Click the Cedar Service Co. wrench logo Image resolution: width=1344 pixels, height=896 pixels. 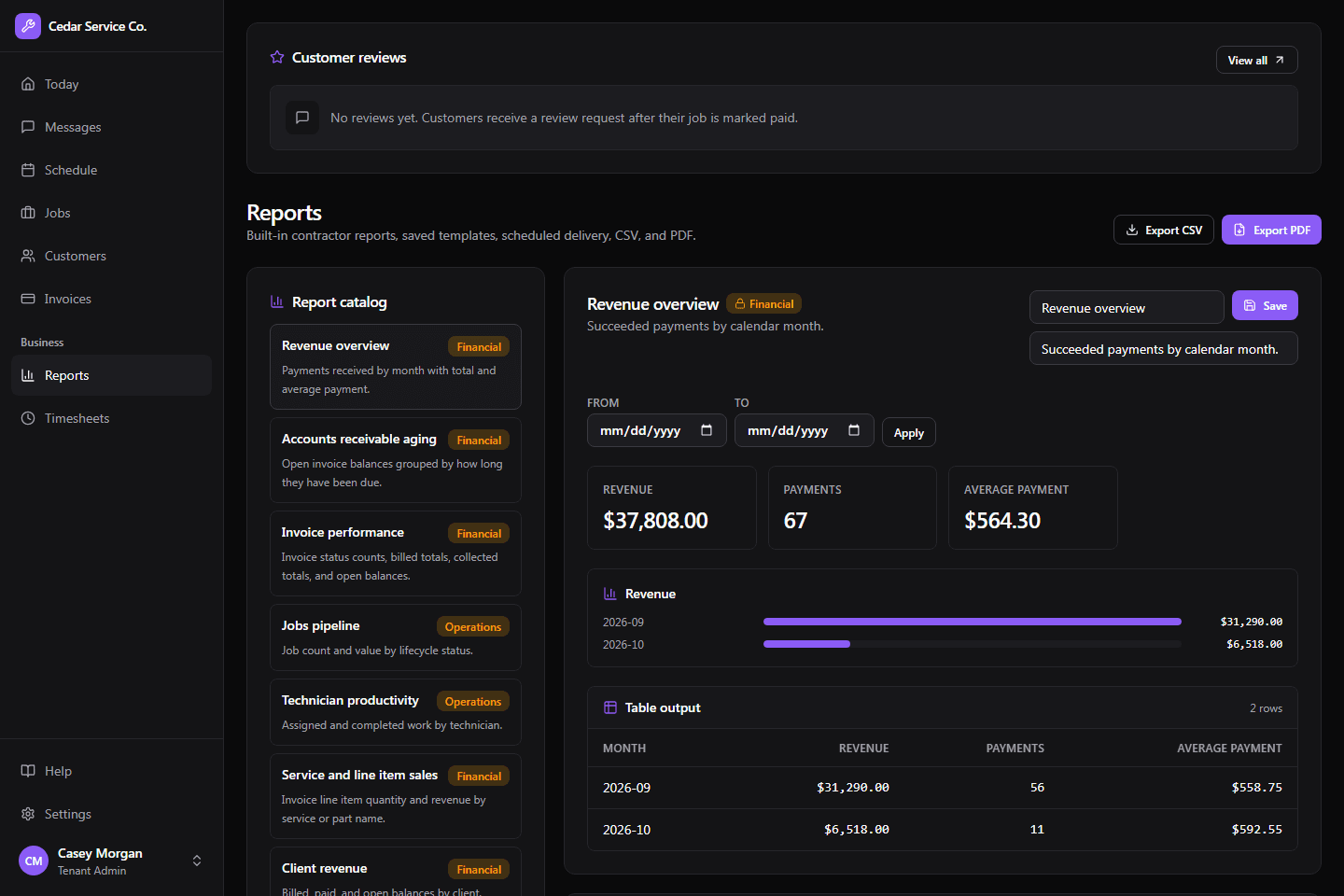28,26
